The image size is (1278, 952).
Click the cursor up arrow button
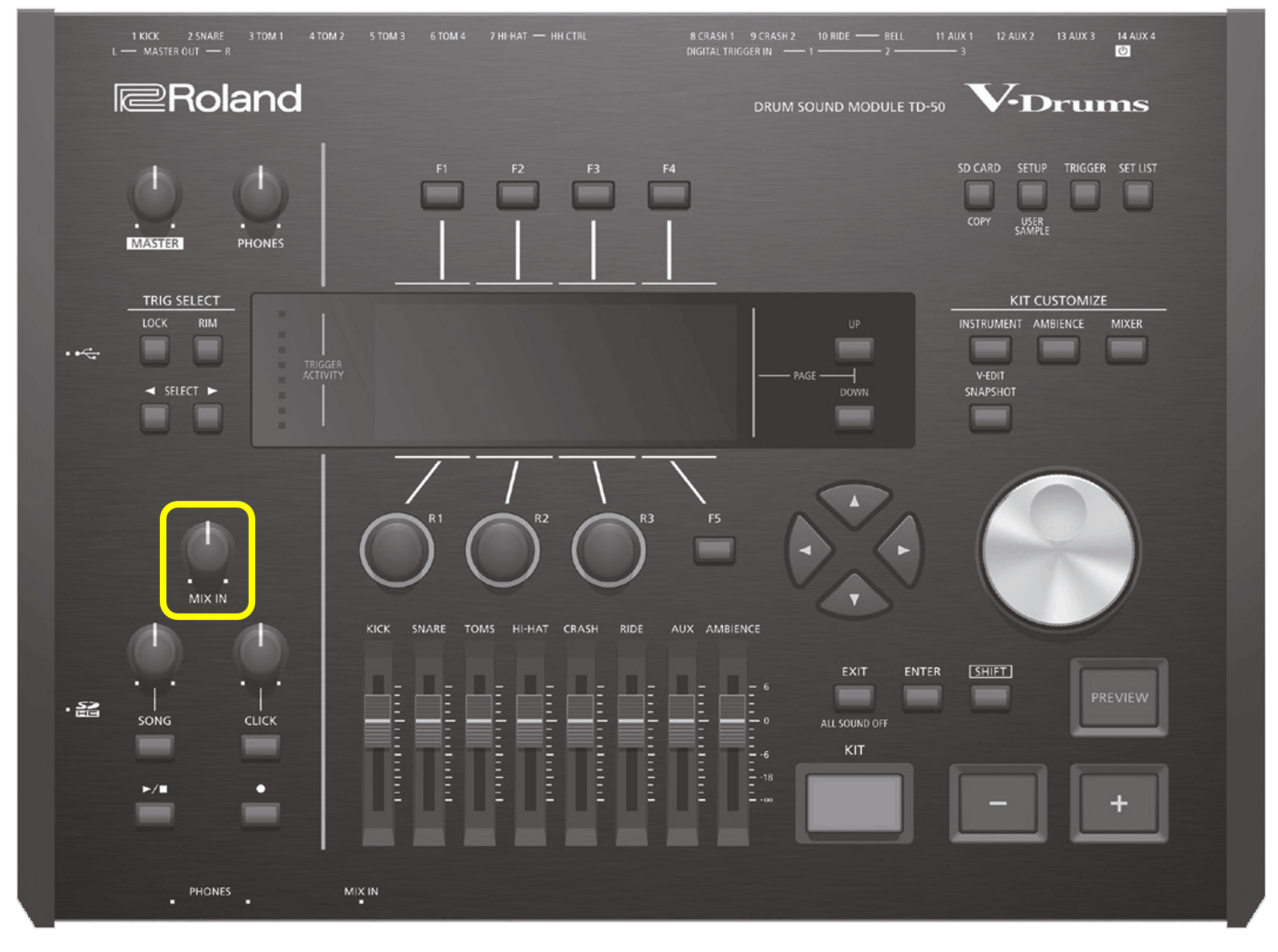click(x=854, y=504)
